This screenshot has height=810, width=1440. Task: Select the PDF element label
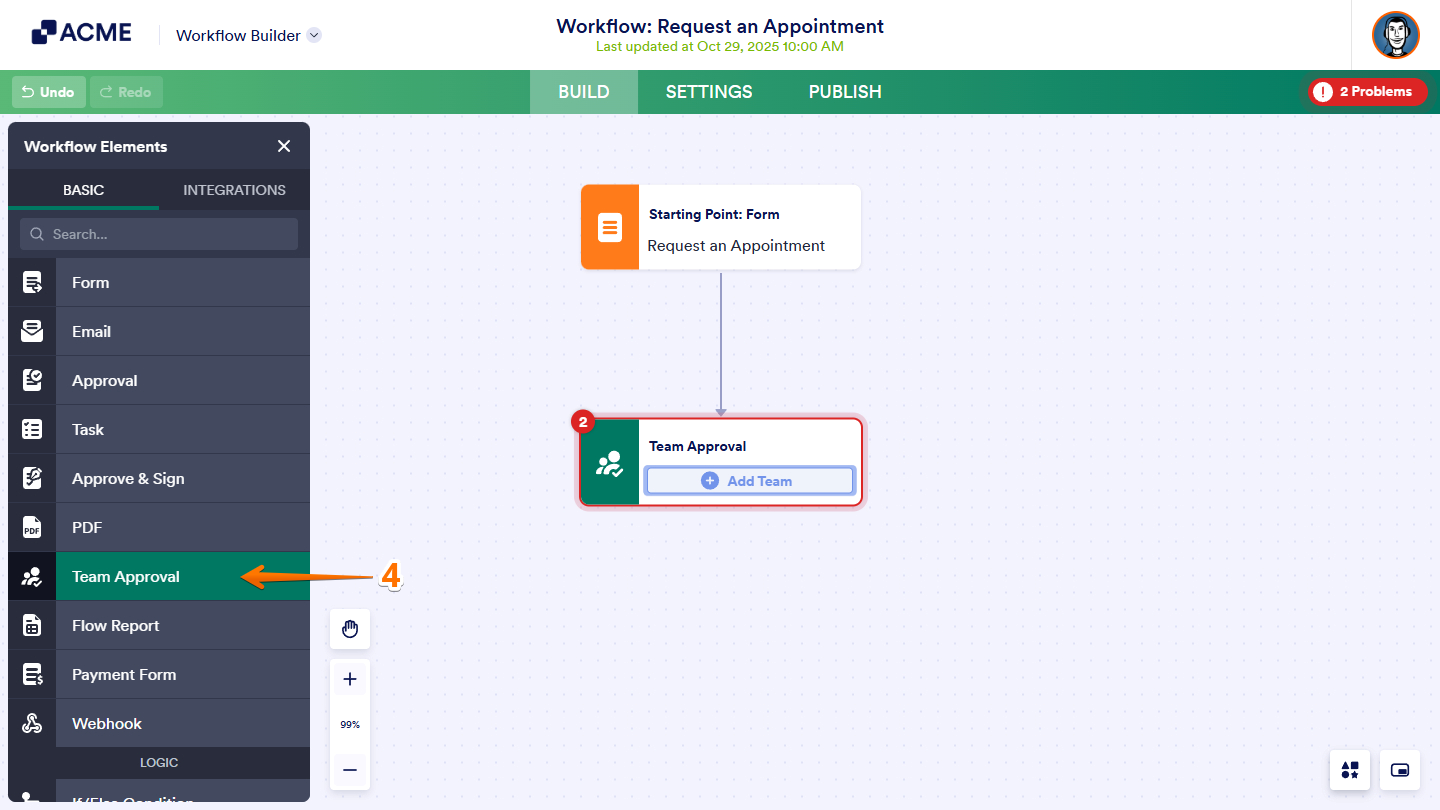87,528
